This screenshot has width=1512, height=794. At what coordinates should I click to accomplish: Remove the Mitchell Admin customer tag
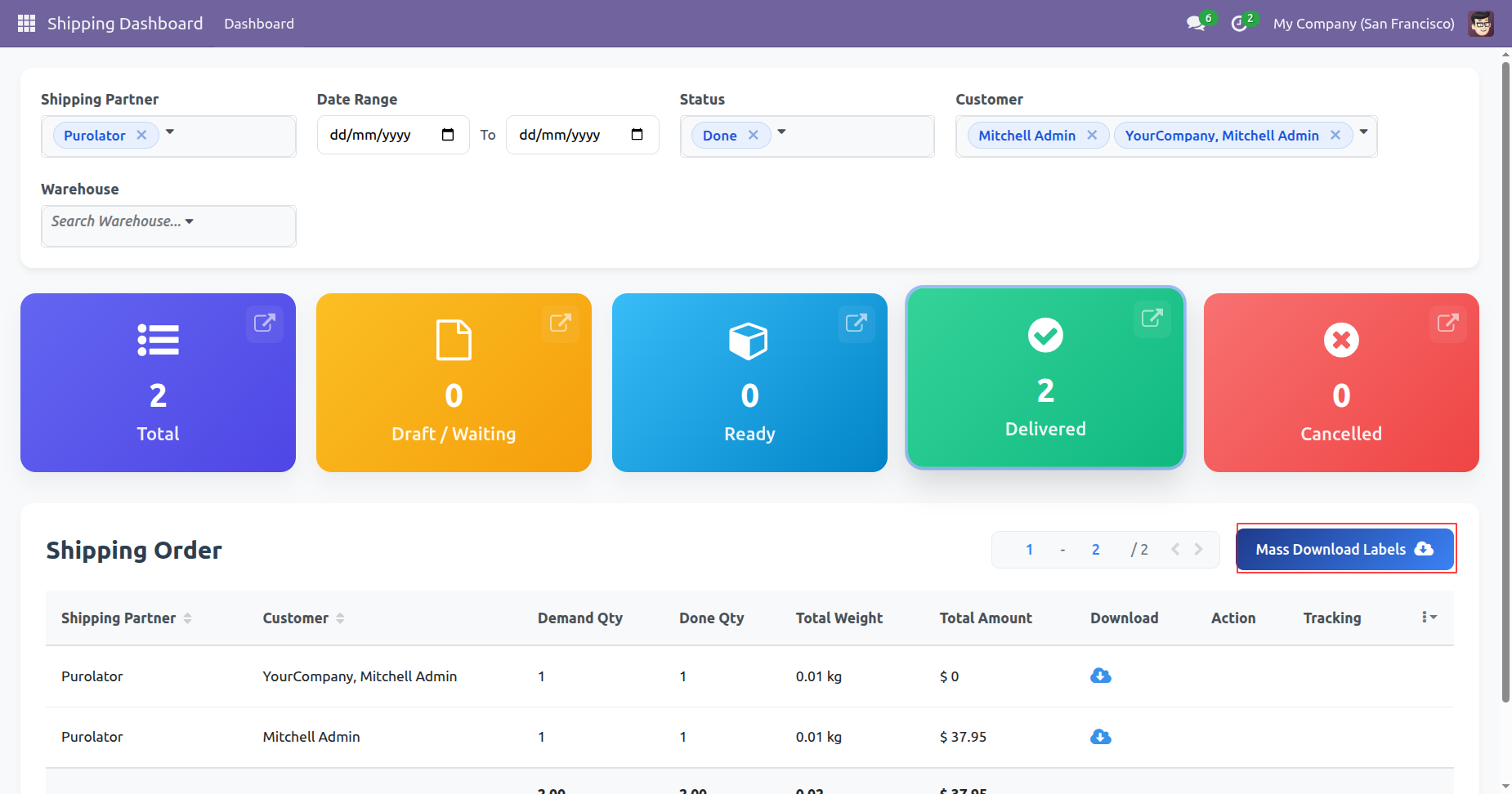click(1092, 136)
